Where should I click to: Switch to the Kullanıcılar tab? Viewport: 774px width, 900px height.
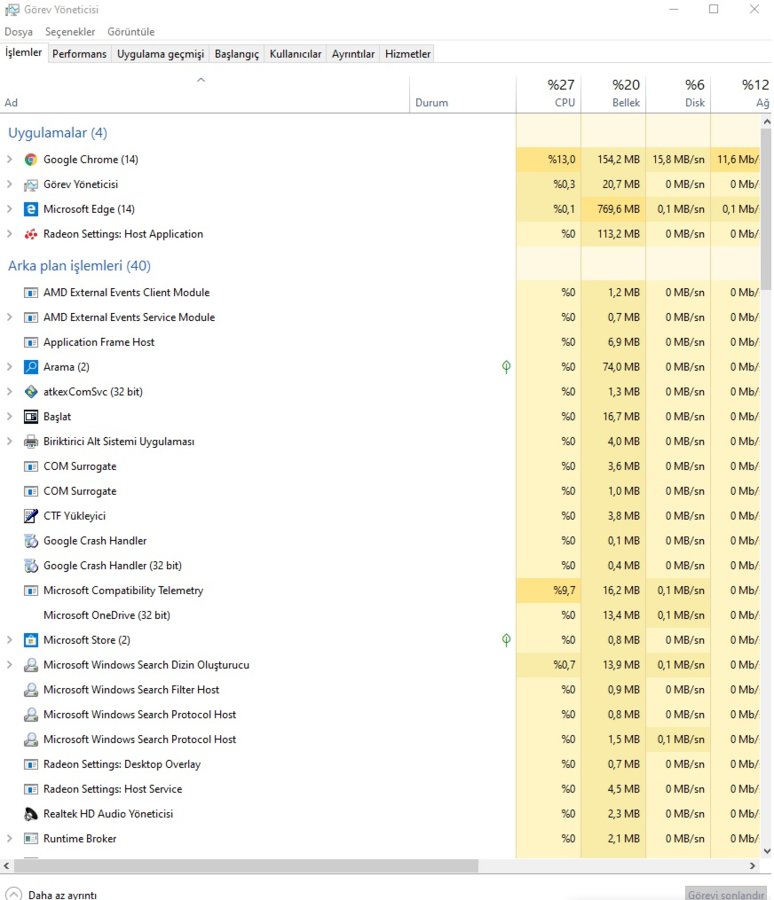pos(296,54)
